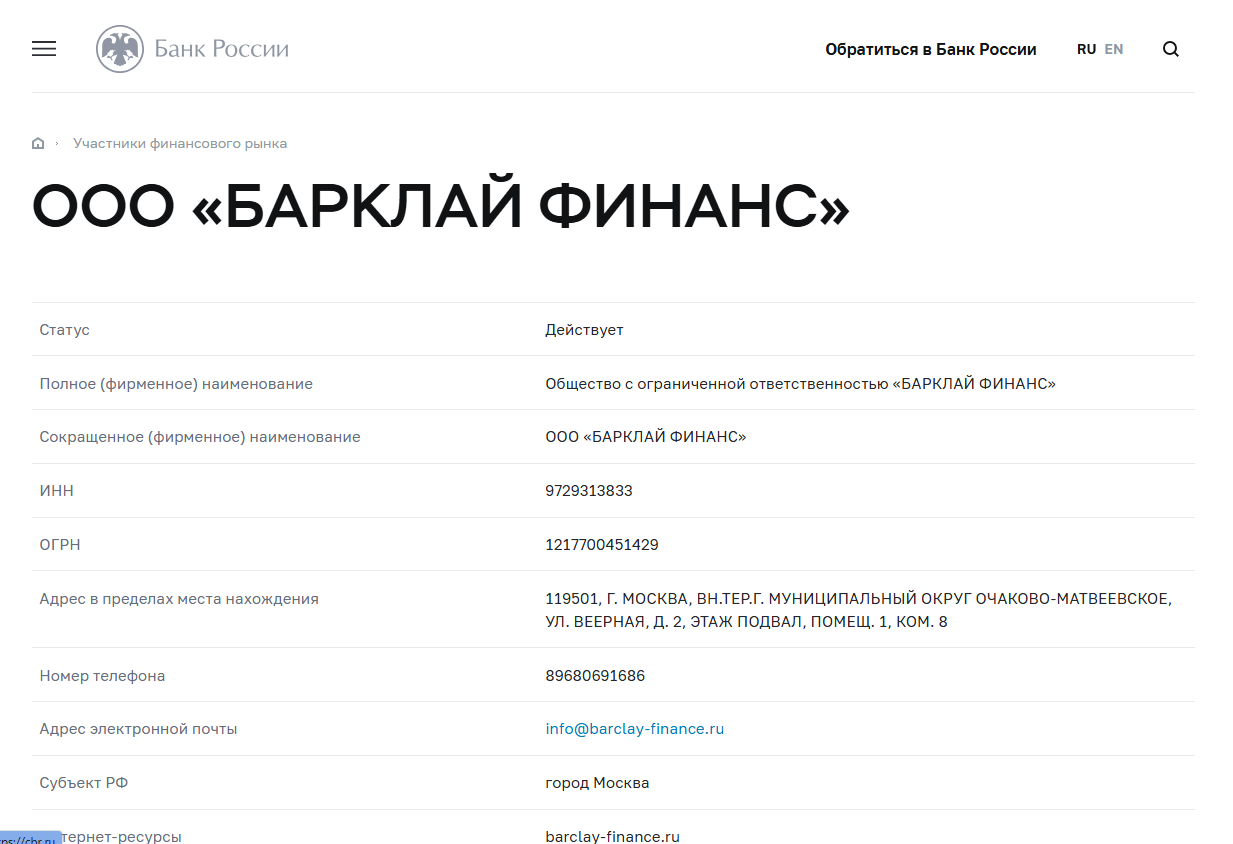
Task: Click the info@barclay-finance.ru email link
Action: click(634, 728)
